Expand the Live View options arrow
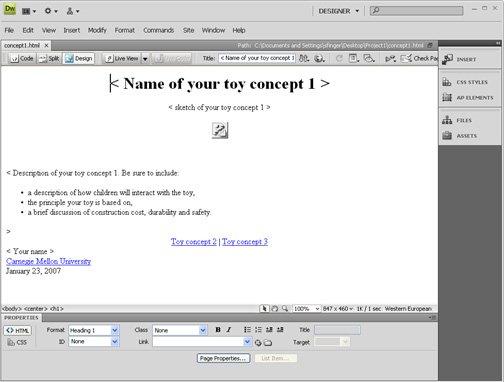This screenshot has height=382, width=504. point(145,59)
